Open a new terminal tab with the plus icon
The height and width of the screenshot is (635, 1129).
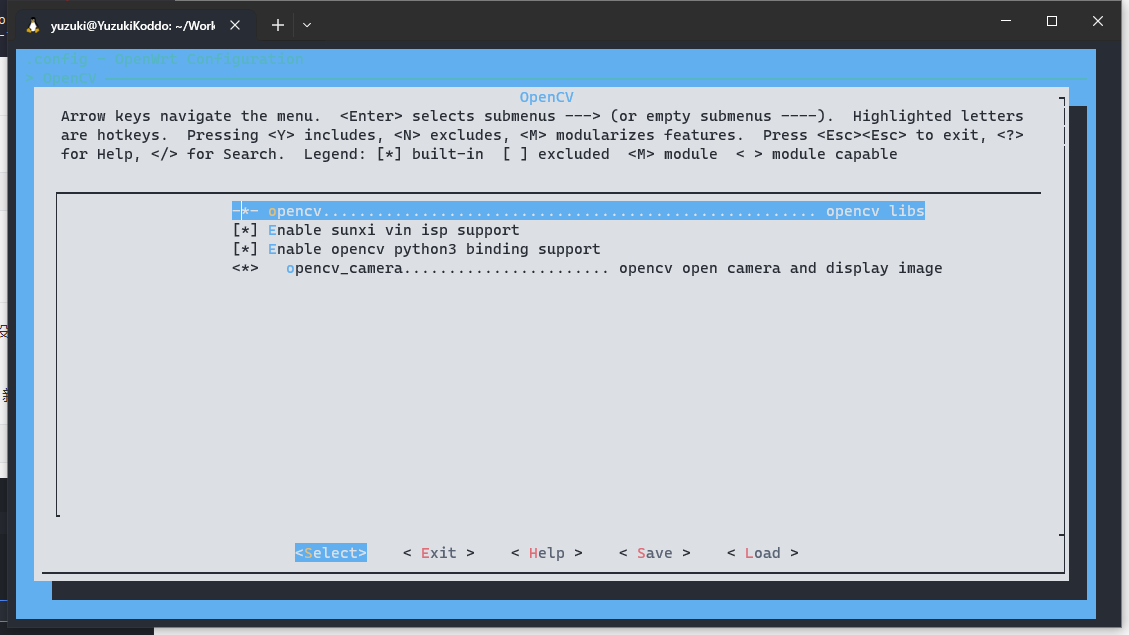tap(277, 25)
